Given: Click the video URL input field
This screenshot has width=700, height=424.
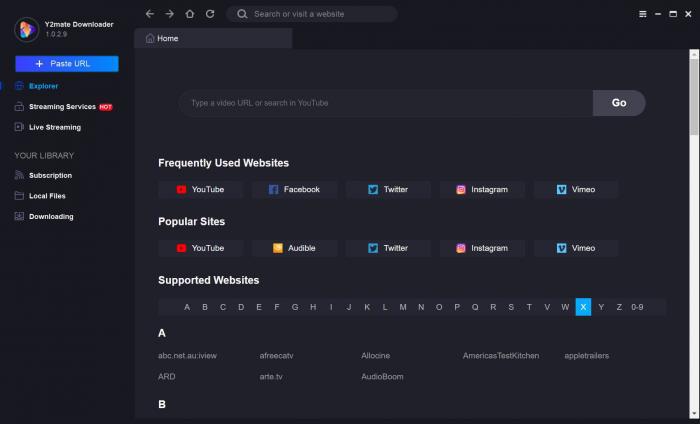Looking at the screenshot, I should tap(386, 103).
